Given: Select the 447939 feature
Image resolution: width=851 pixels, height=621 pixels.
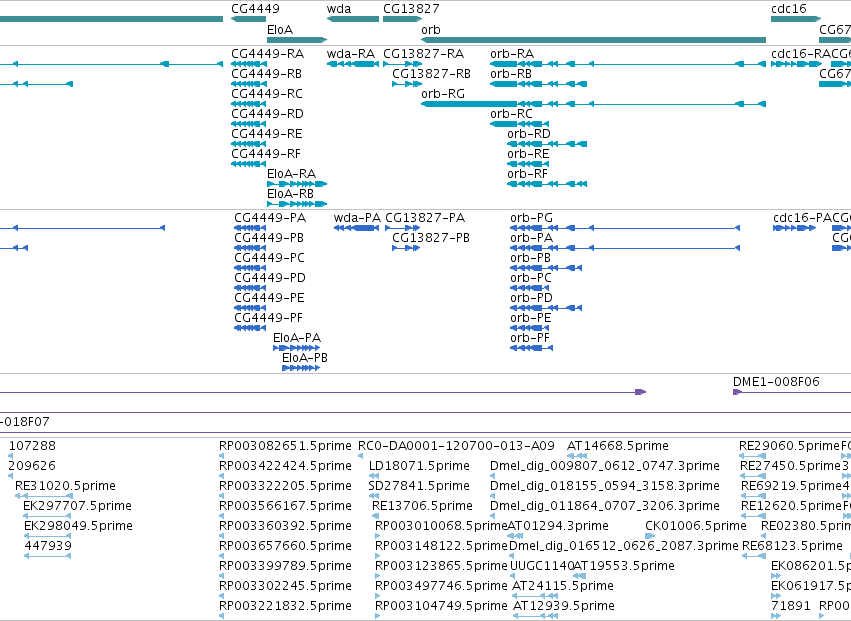Looking at the screenshot, I should (x=47, y=556).
